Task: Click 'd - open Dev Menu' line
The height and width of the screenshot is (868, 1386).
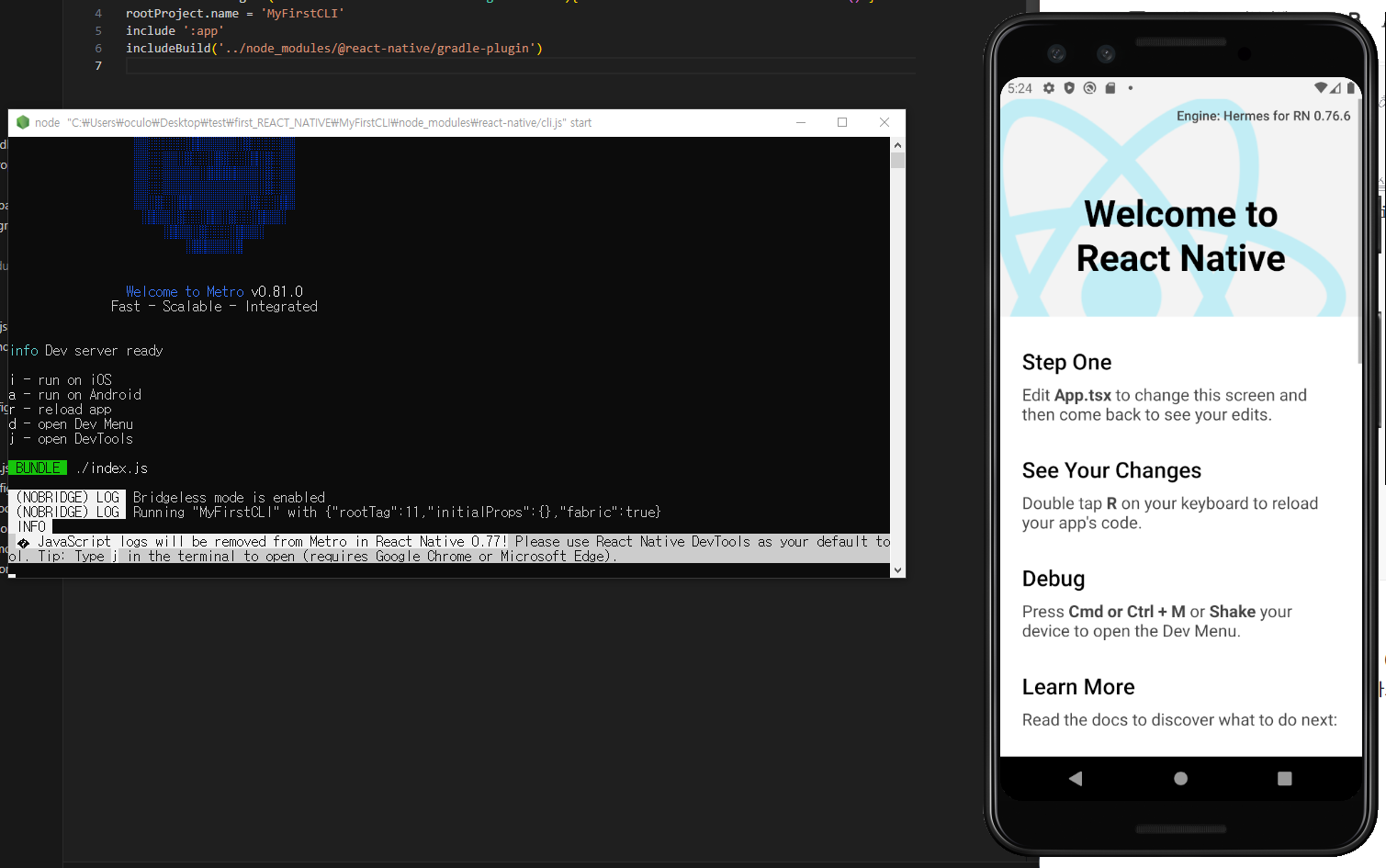Action: 72,424
